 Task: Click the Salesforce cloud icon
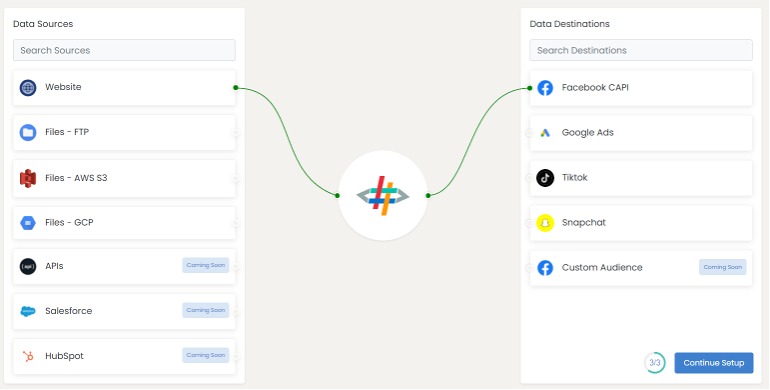[x=28, y=311]
